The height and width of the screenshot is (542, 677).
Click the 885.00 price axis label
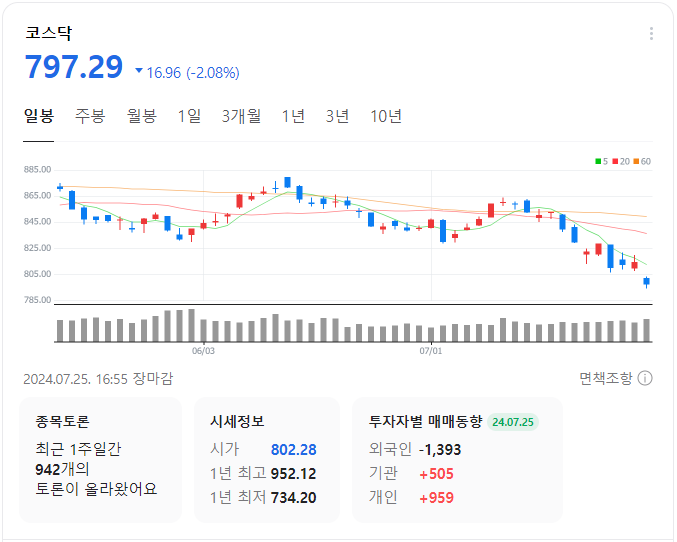(37, 169)
